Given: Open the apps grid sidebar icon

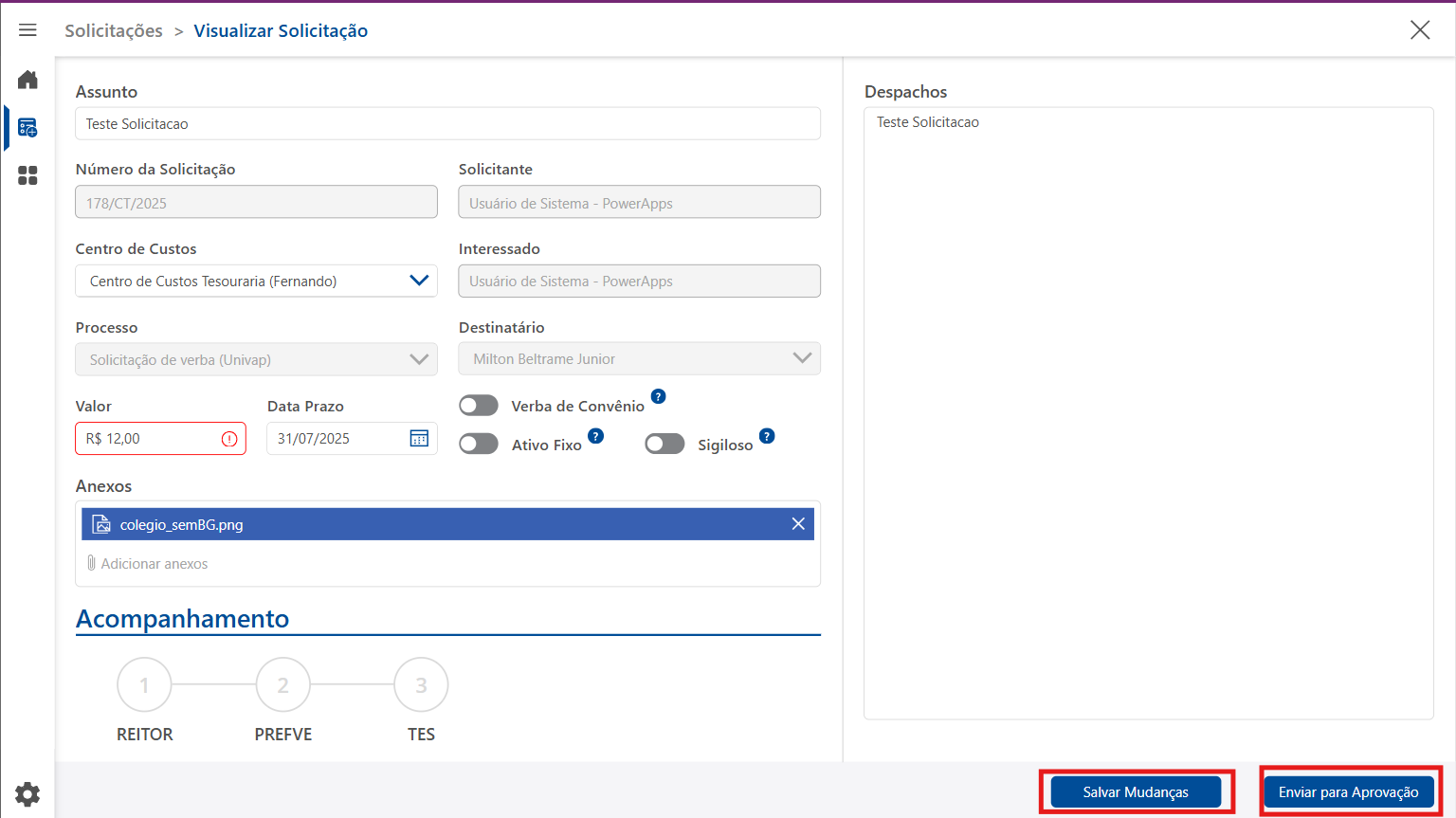Looking at the screenshot, I should point(27,175).
